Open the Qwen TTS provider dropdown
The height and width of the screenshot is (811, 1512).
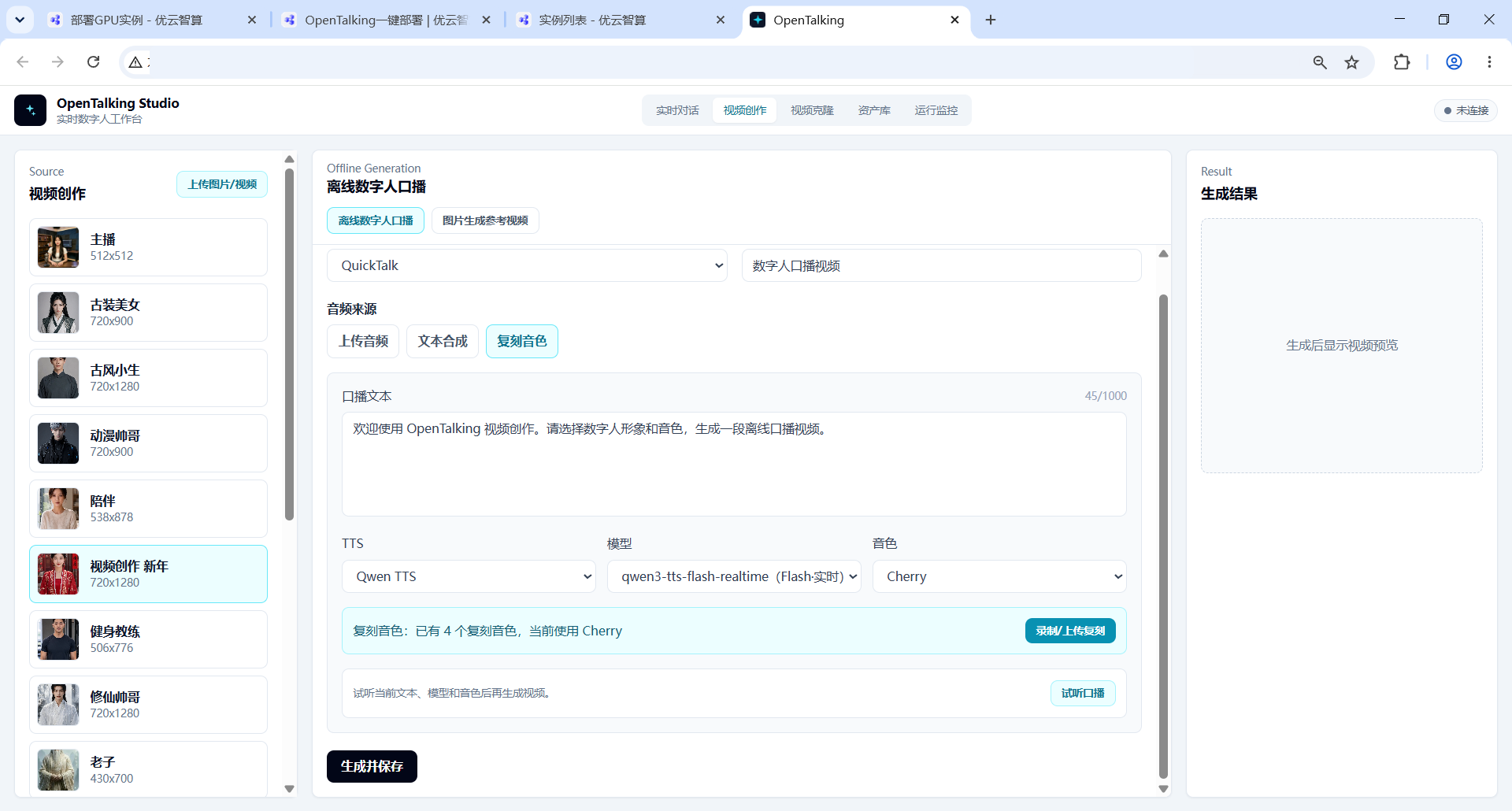pos(469,576)
